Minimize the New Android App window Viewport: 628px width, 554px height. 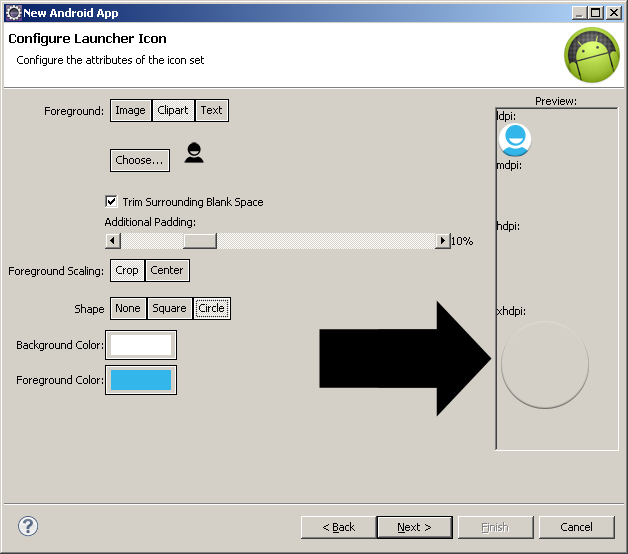pos(579,13)
